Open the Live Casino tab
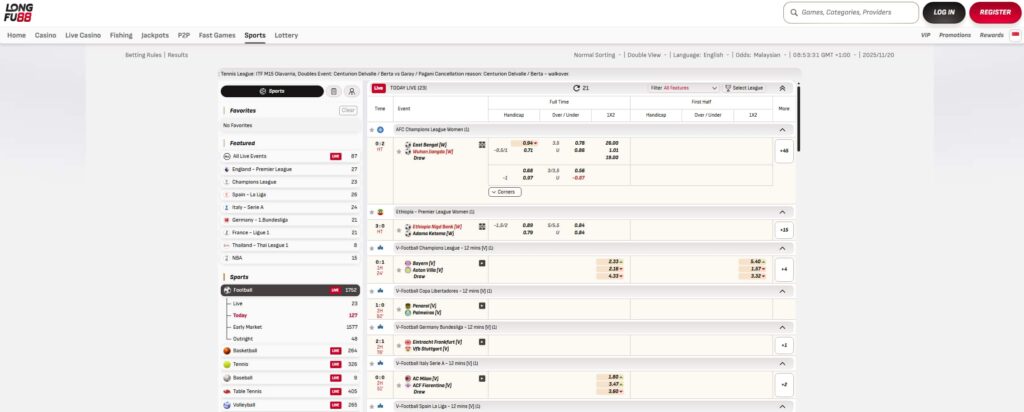This screenshot has width=1024, height=412. pyautogui.click(x=83, y=35)
